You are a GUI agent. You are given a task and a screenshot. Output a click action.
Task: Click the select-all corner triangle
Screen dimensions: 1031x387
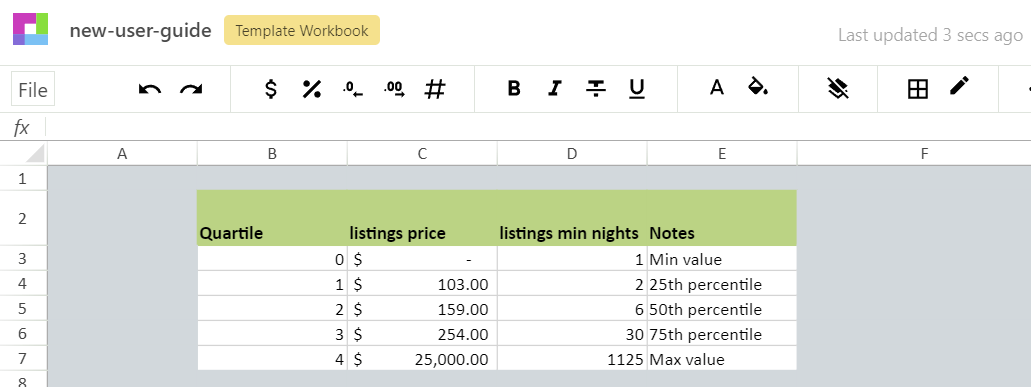tap(36, 154)
